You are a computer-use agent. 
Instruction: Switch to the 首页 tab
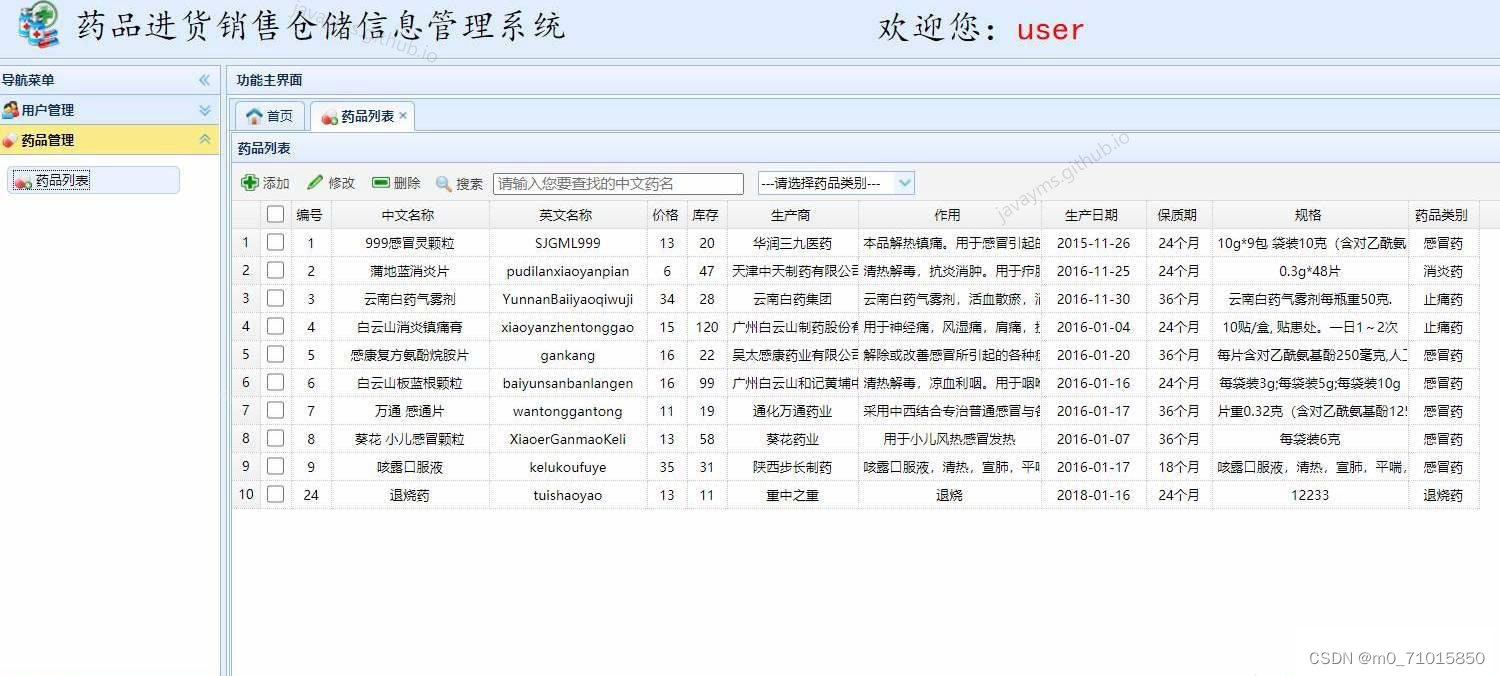pyautogui.click(x=269, y=116)
